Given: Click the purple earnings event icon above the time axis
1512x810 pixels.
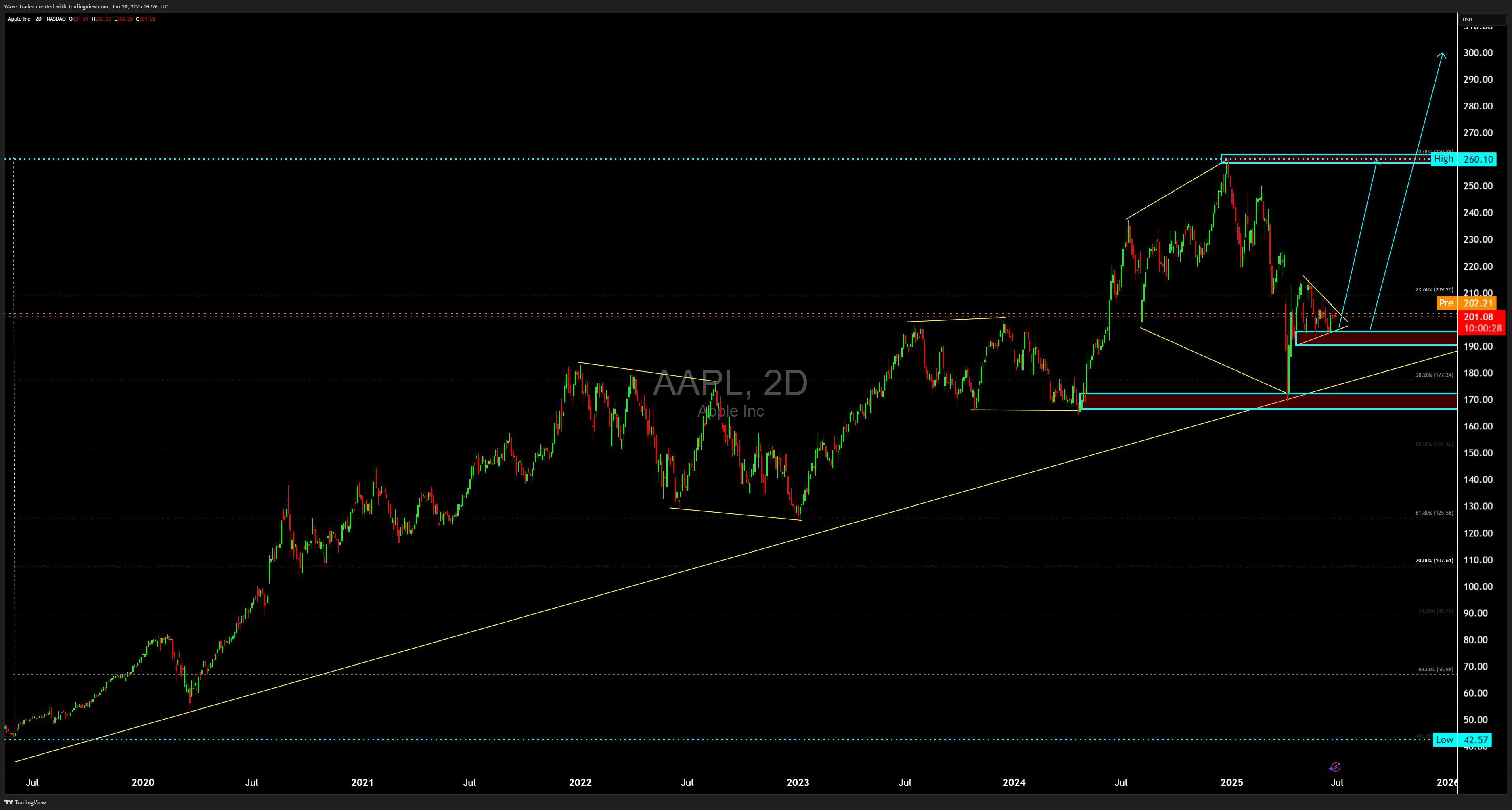Looking at the screenshot, I should coord(1335,766).
